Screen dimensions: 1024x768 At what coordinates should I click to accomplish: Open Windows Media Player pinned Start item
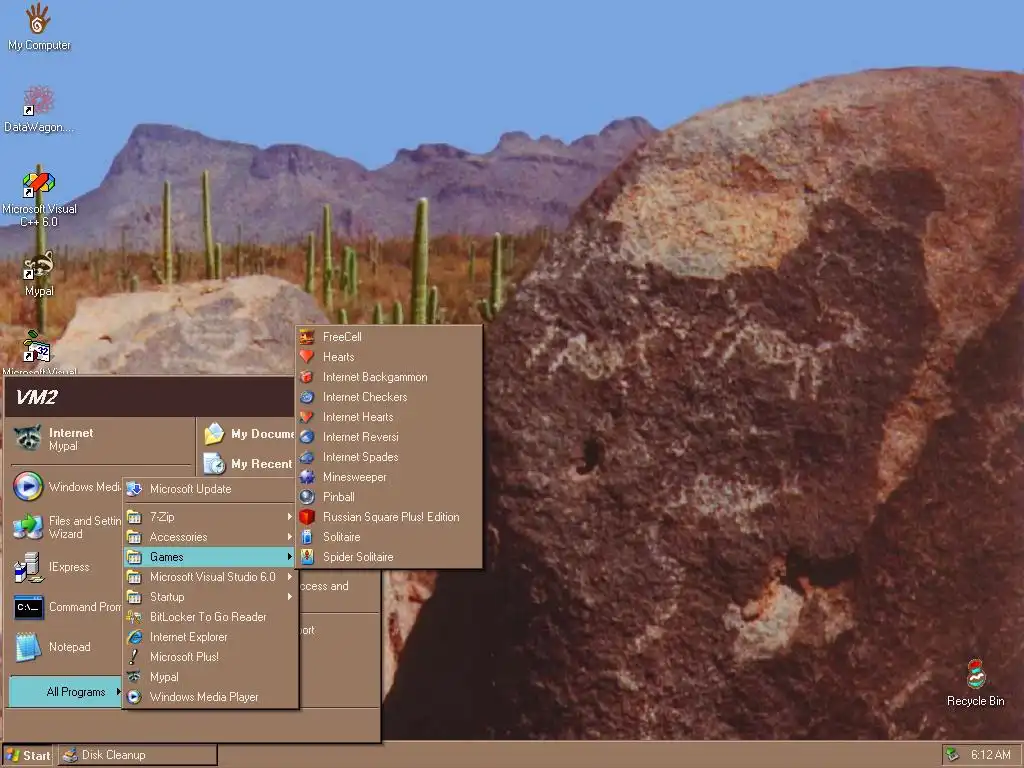tap(66, 487)
